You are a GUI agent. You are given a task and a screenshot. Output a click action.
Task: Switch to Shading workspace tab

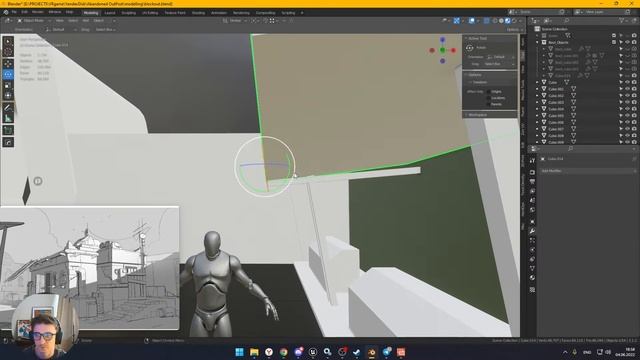(198, 13)
